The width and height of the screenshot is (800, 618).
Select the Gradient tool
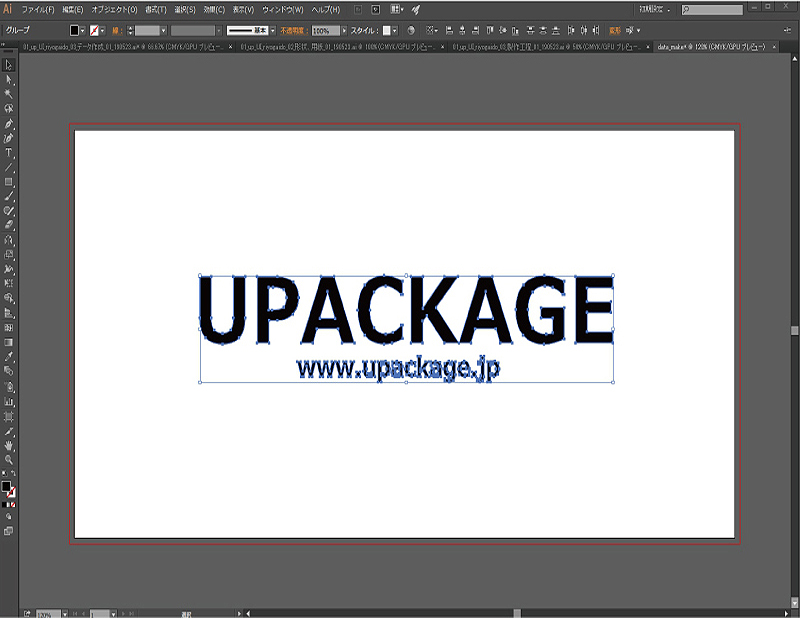(x=8, y=342)
